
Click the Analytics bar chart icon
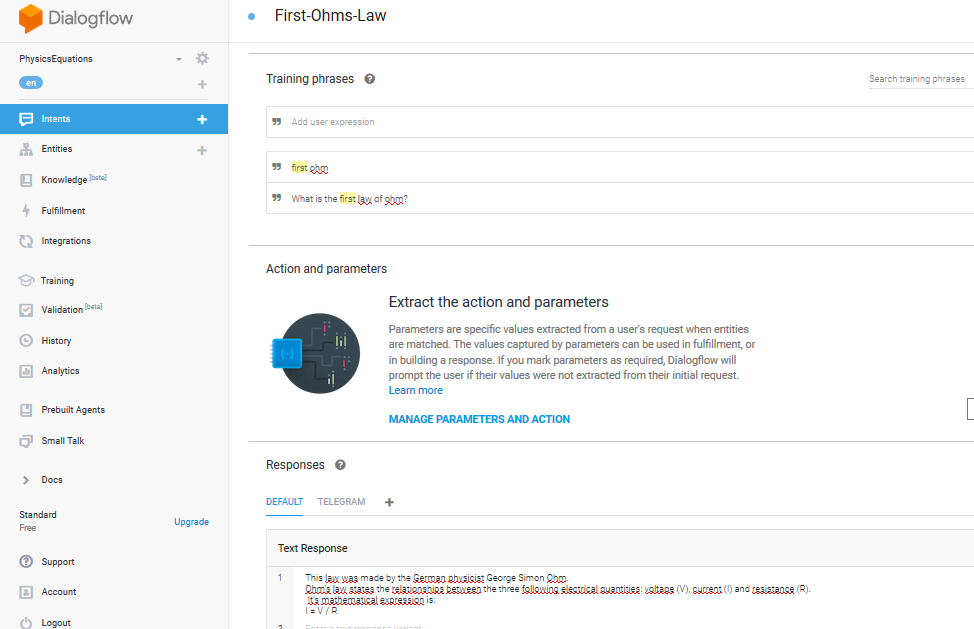click(26, 371)
